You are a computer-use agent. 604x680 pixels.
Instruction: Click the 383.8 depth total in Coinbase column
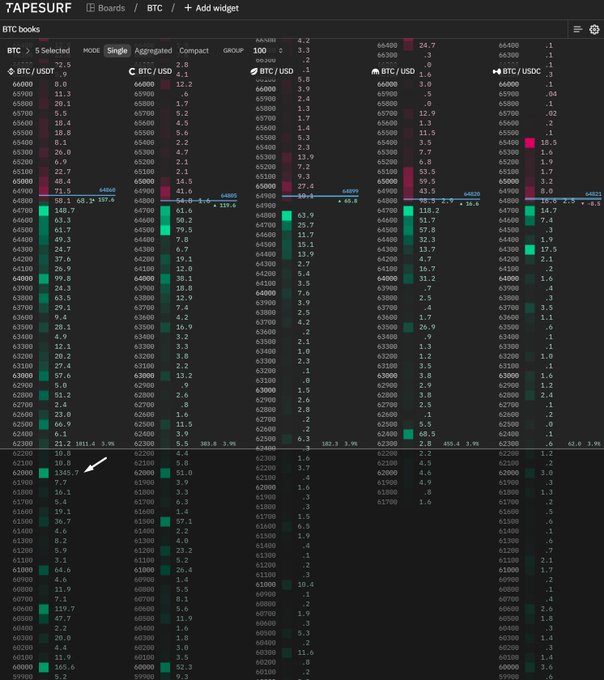(208, 444)
